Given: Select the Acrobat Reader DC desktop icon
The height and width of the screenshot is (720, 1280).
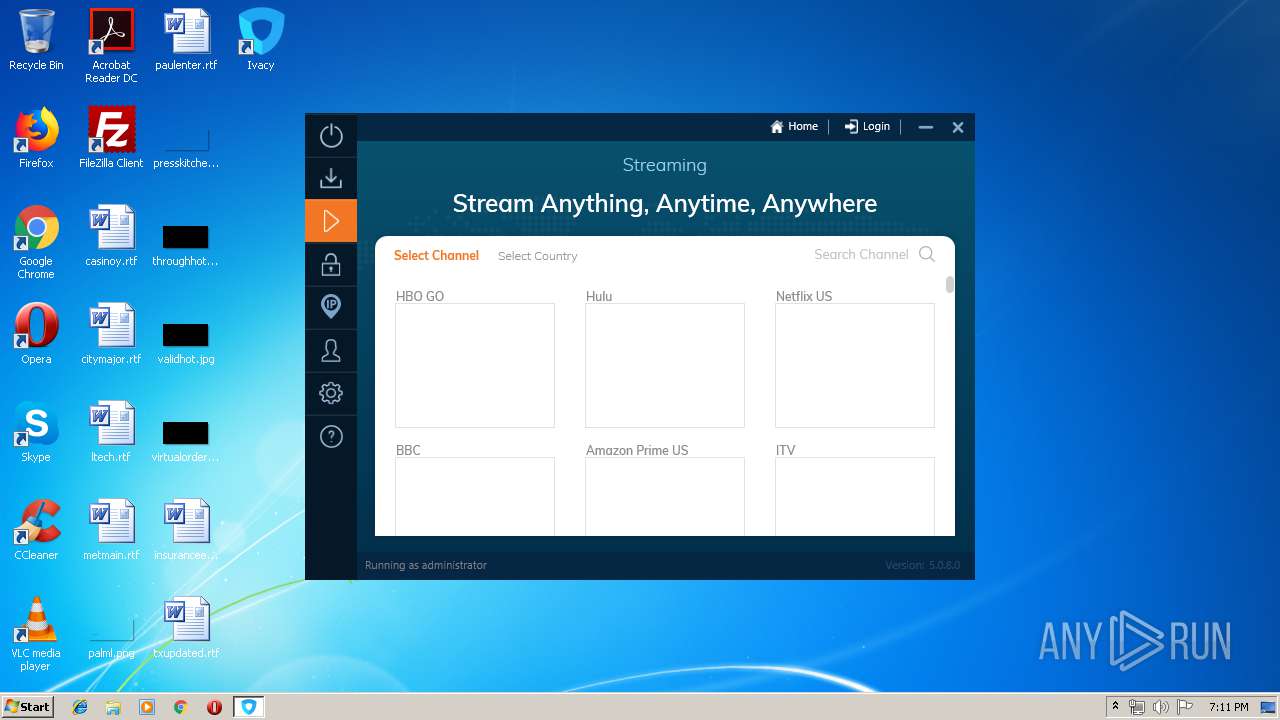Looking at the screenshot, I should (x=111, y=46).
